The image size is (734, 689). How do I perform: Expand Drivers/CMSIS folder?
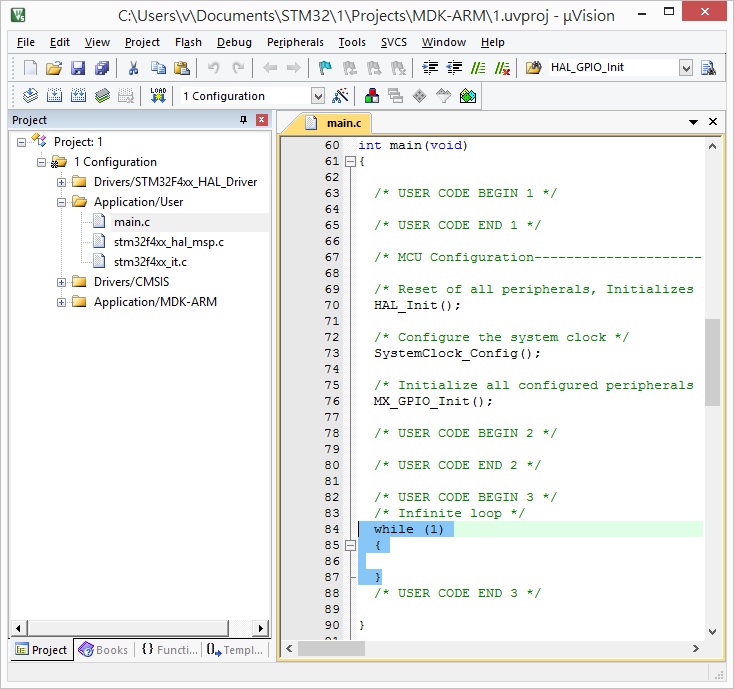61,282
